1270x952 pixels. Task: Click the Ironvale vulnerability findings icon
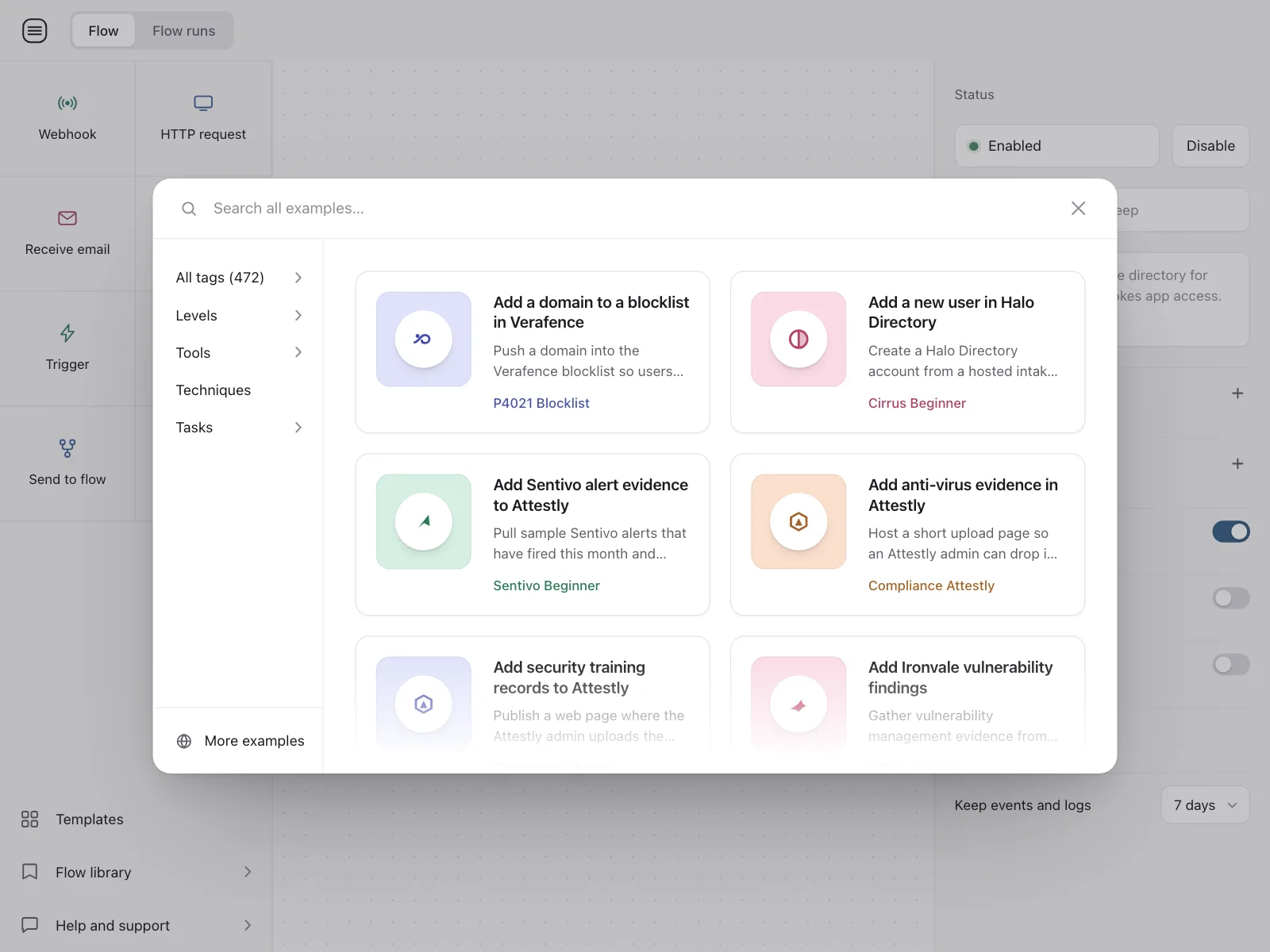click(799, 704)
